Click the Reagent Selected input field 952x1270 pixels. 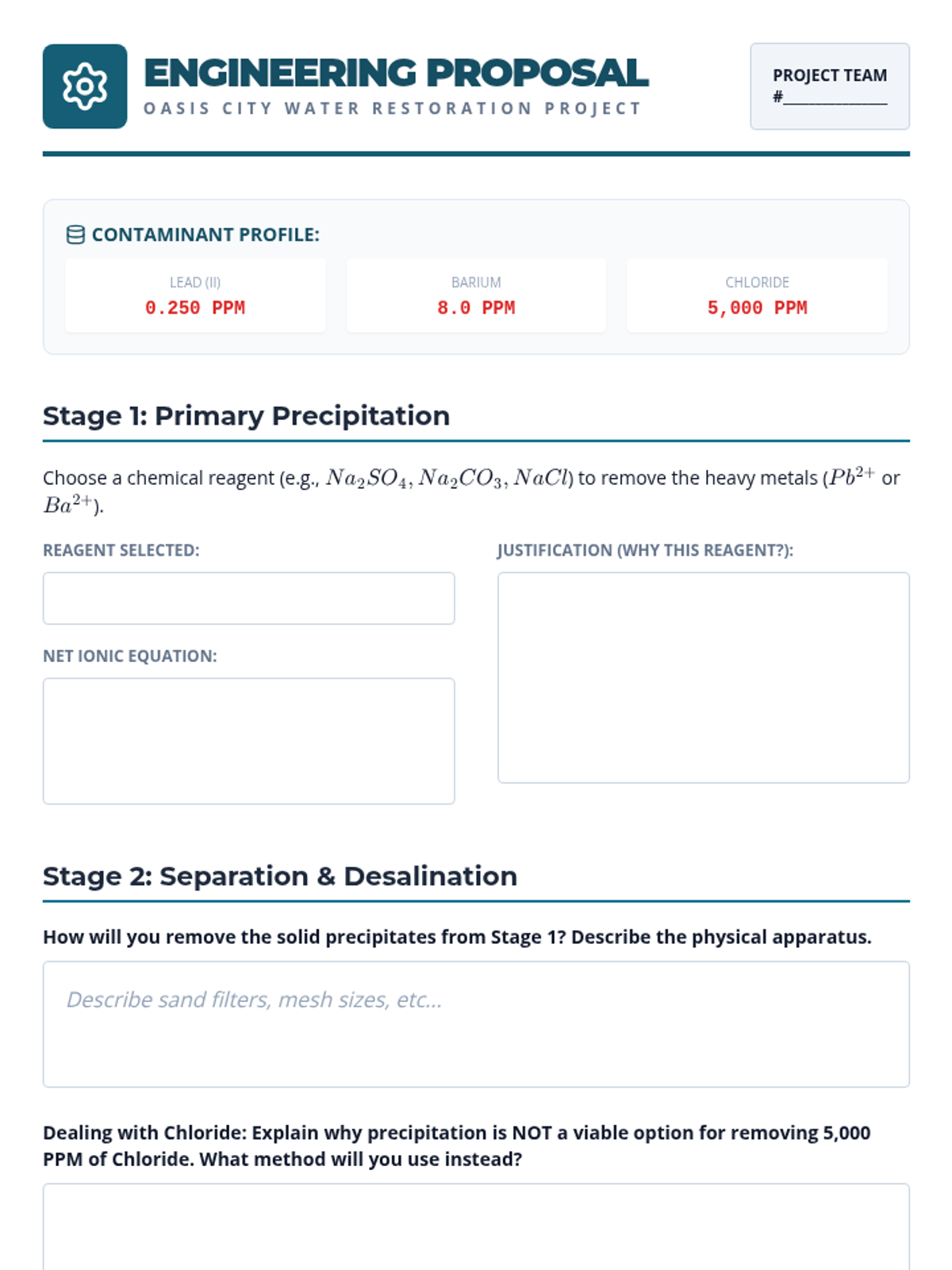point(248,598)
